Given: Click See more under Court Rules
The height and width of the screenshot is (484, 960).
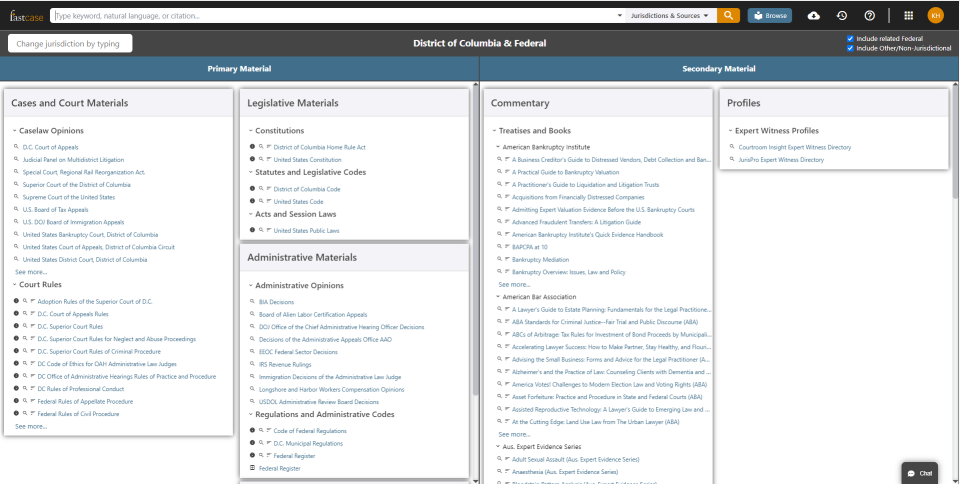Looking at the screenshot, I should [31, 426].
